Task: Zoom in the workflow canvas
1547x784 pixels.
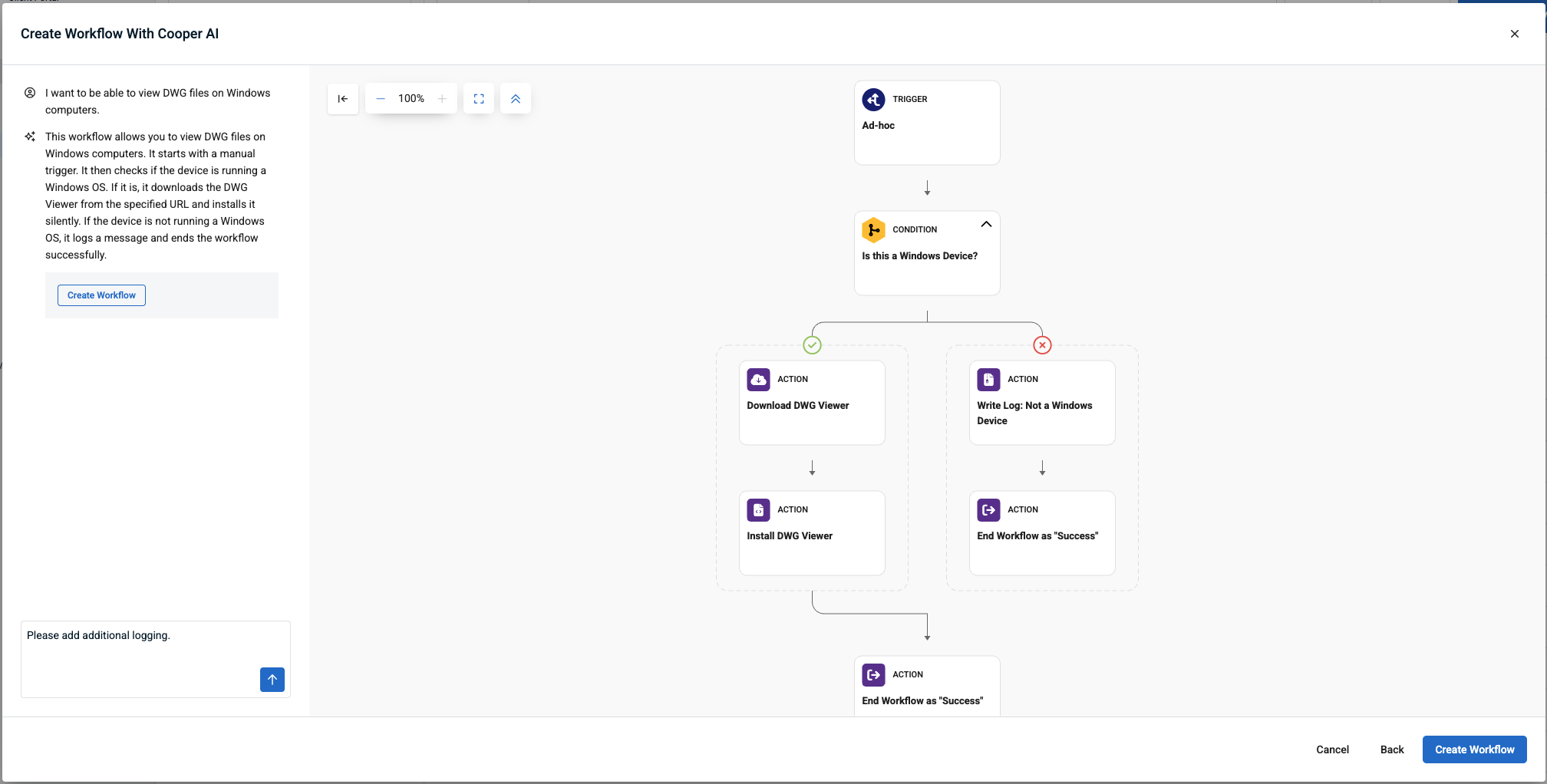Action: 442,99
